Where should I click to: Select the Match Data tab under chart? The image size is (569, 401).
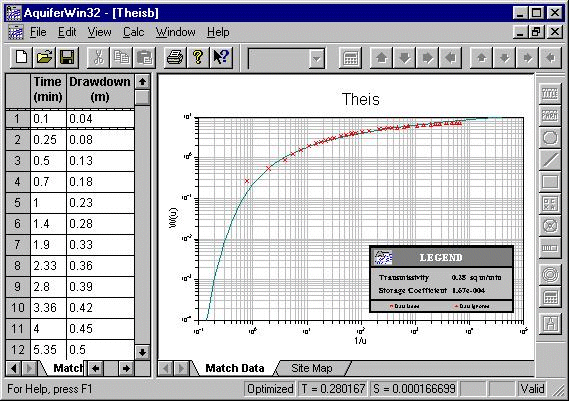tap(235, 368)
